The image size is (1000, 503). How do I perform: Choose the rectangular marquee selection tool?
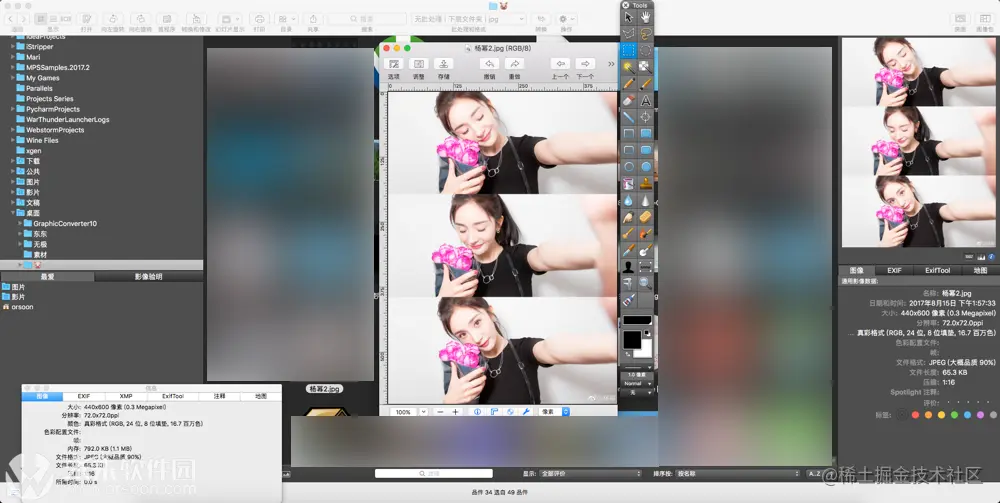629,49
